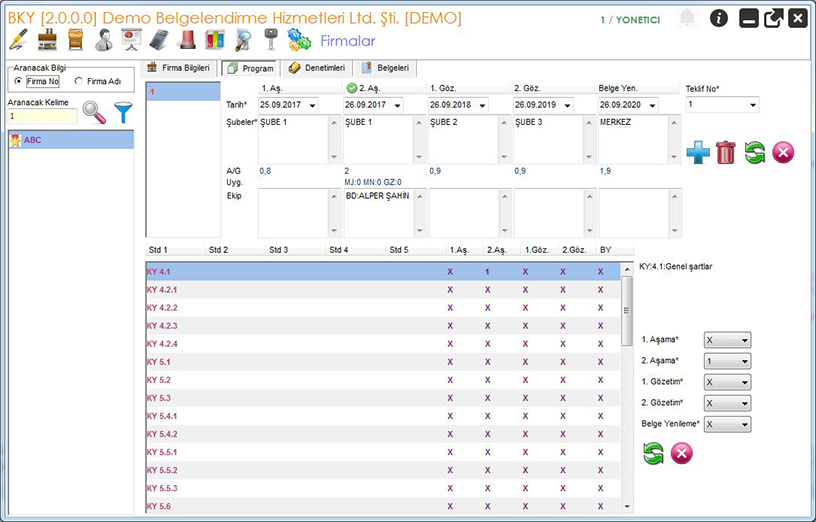Click the table scrollbar up arrow

pyautogui.click(x=627, y=269)
